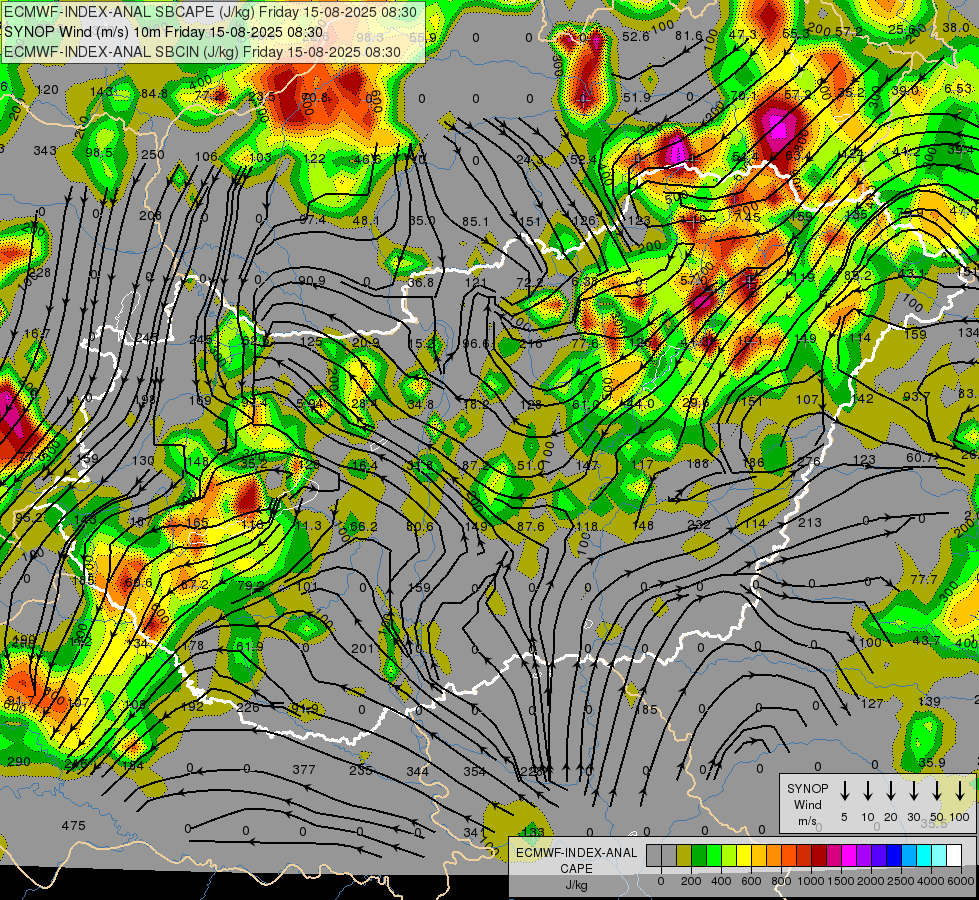Click the map value '6.53'
This screenshot has height=900, width=979.
[x=958, y=89]
